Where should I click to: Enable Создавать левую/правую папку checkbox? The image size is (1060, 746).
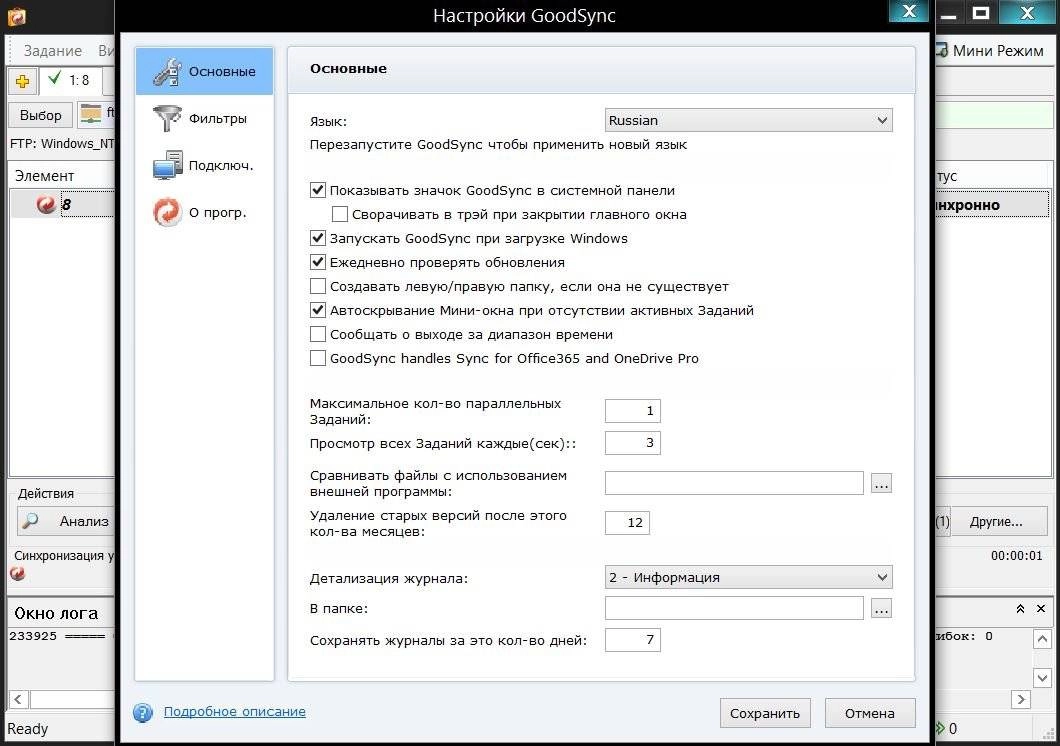[x=318, y=286]
